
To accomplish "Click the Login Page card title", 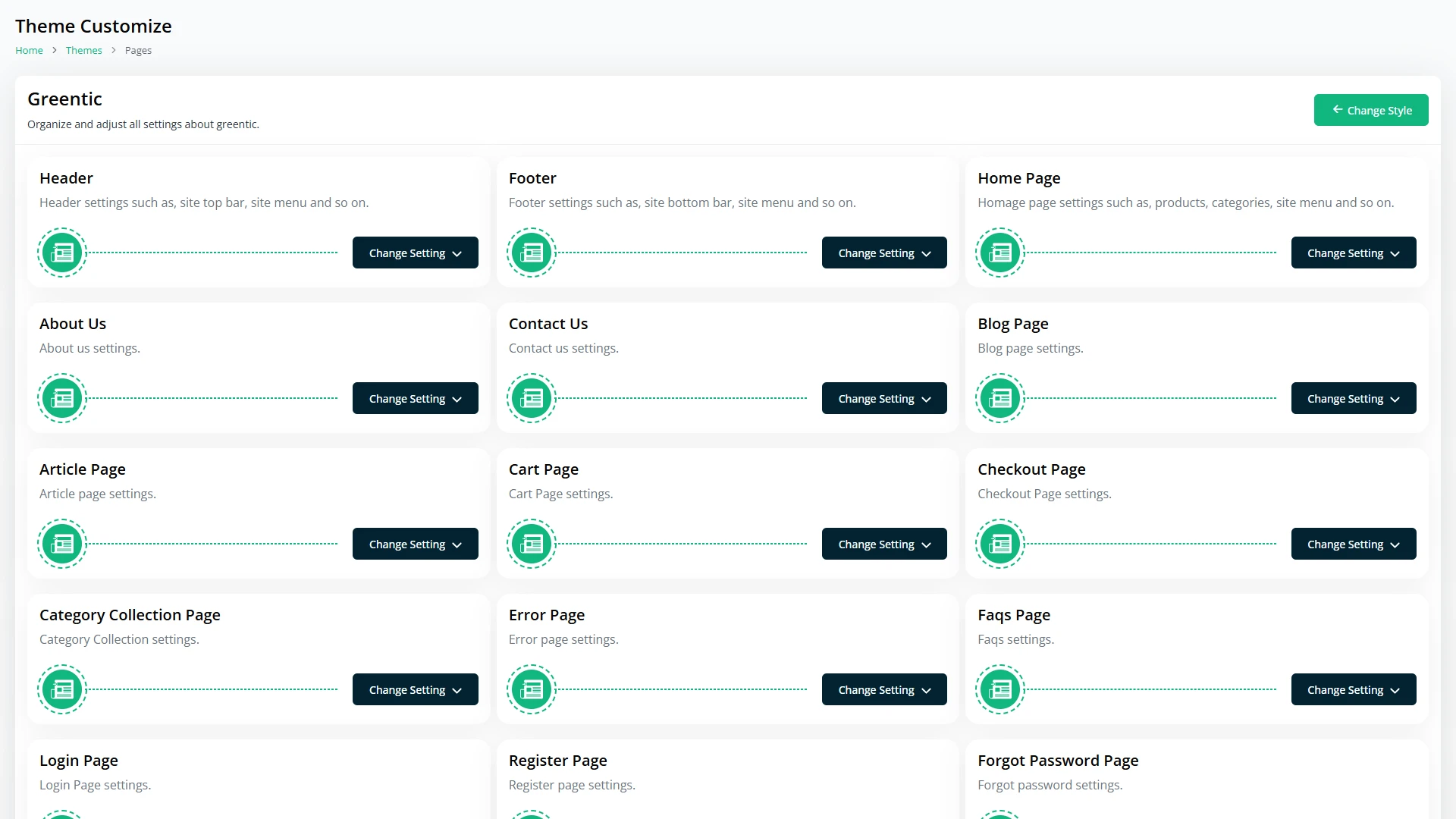I will 79,761.
